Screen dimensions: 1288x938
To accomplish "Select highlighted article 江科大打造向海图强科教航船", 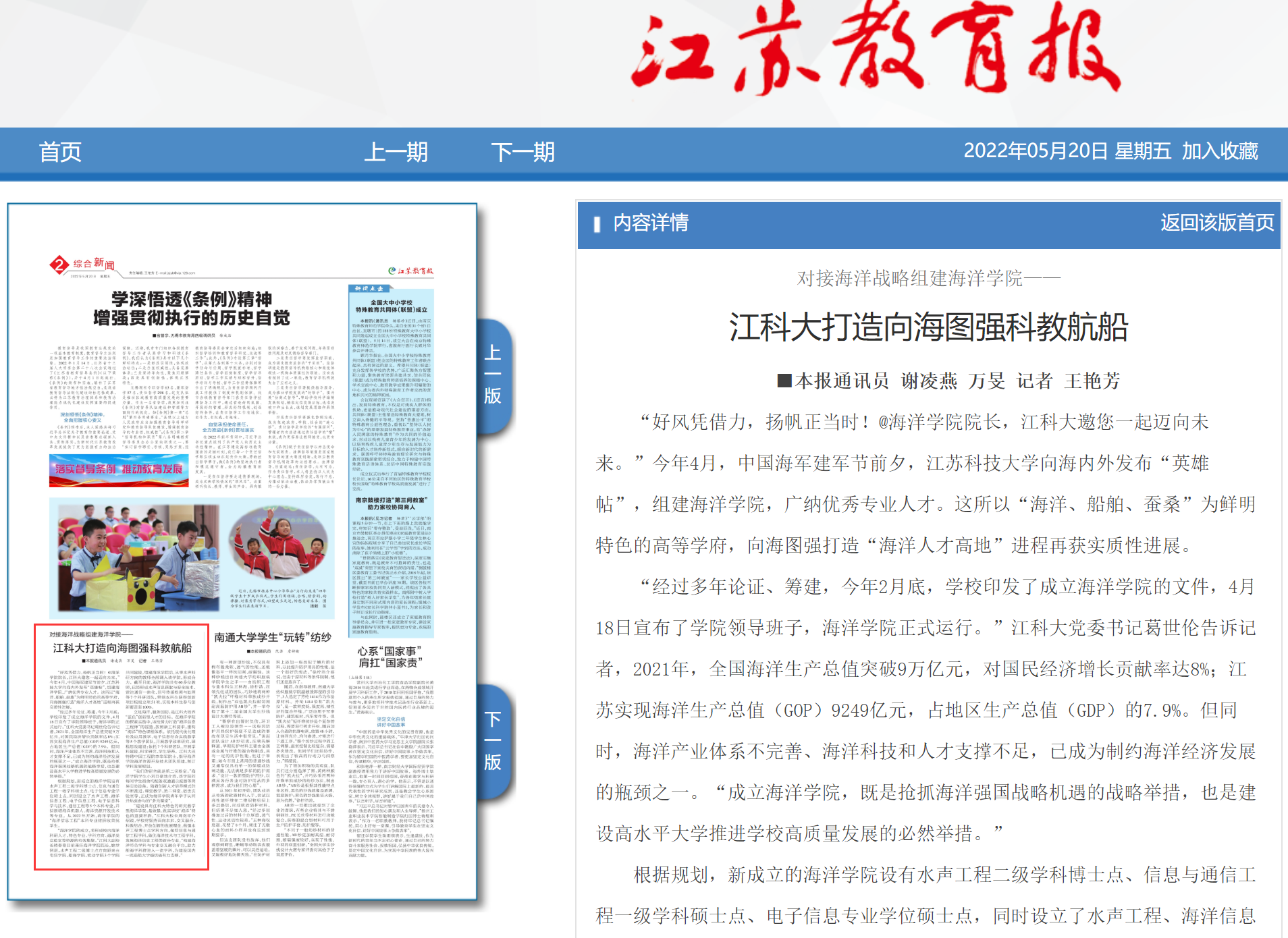I will point(122,648).
